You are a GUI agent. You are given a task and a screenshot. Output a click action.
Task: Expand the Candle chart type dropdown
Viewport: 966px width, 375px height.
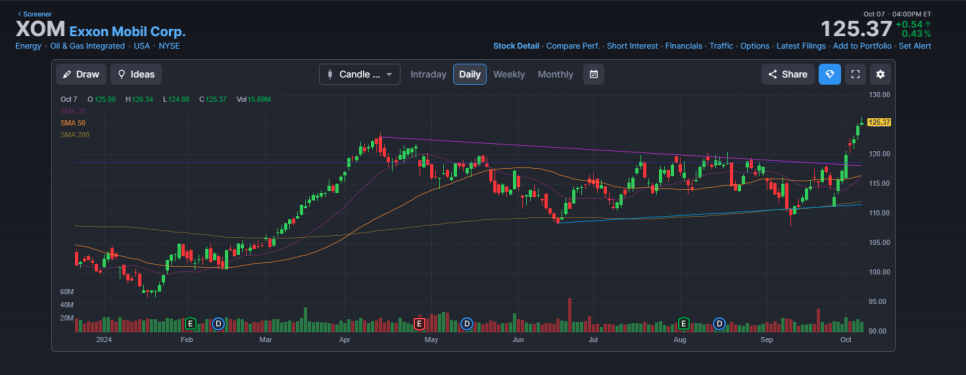360,75
